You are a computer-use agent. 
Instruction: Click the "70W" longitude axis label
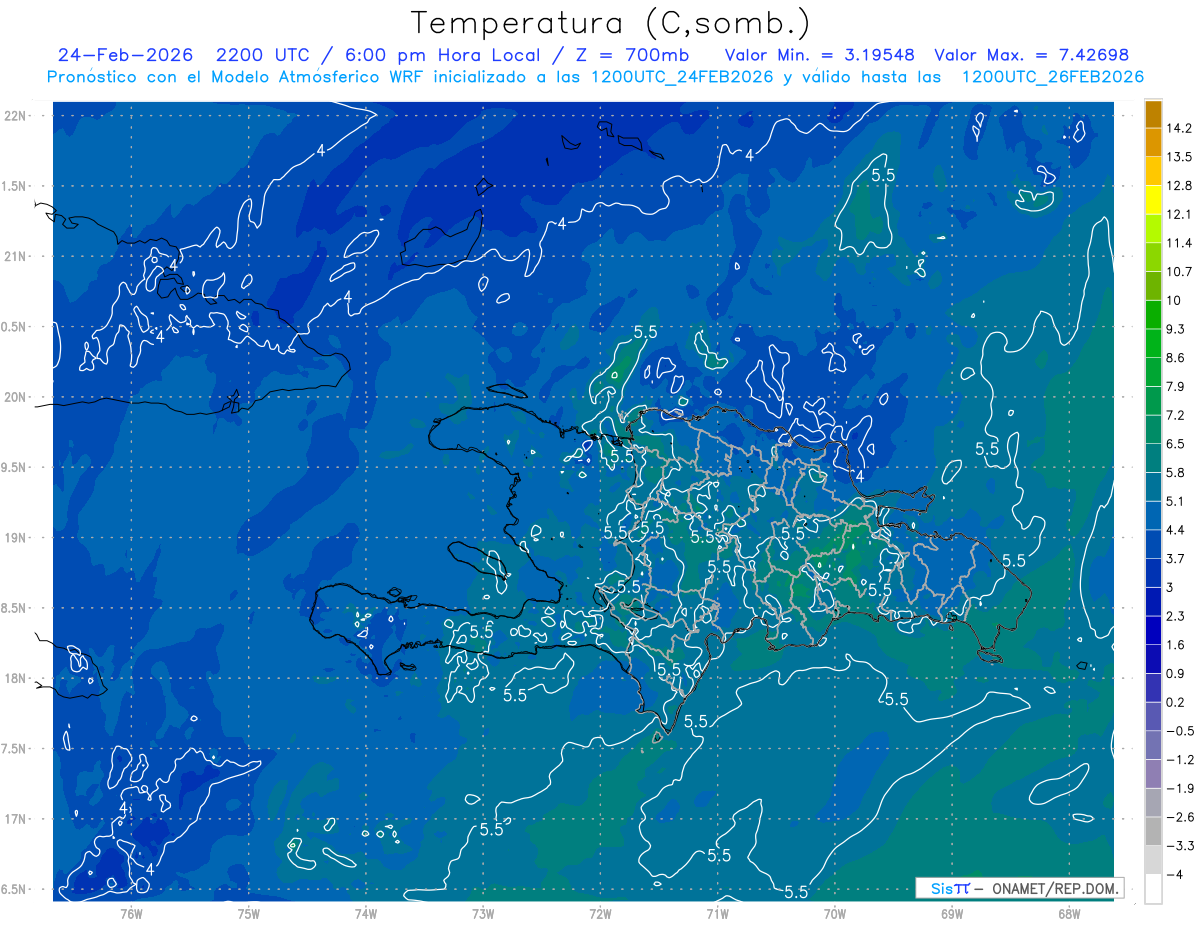point(835,913)
